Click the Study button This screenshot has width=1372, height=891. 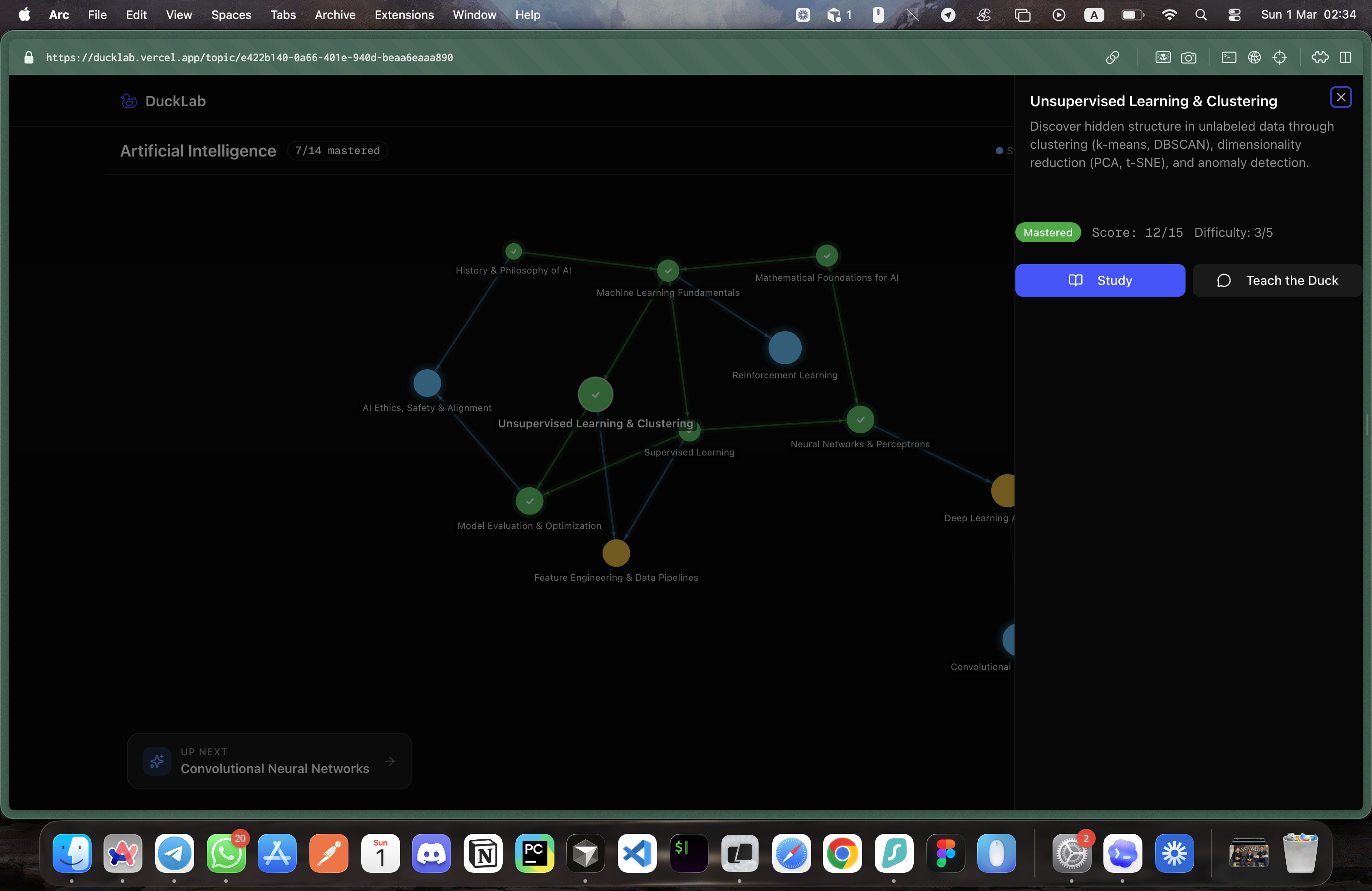pos(1100,281)
